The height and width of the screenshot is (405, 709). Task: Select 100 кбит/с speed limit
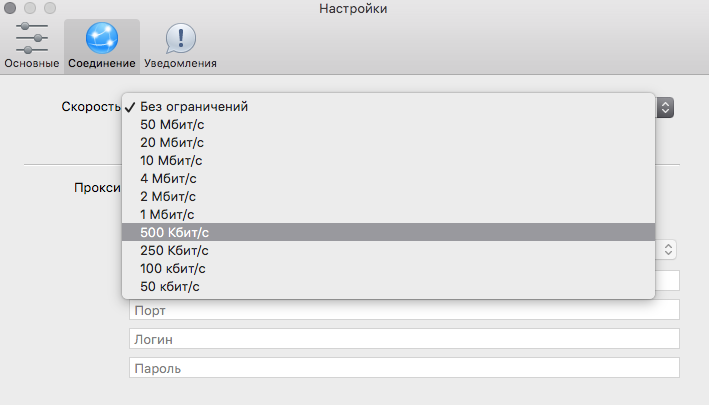click(388, 268)
